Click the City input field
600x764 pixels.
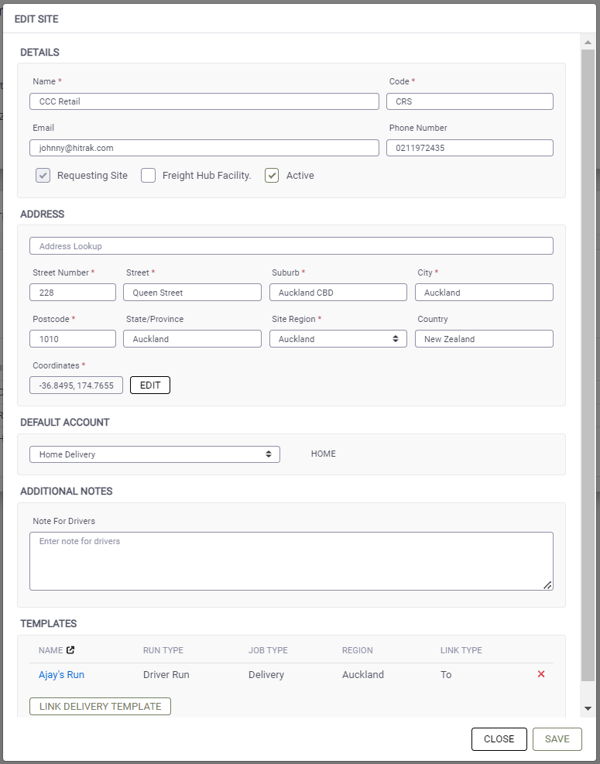click(484, 292)
